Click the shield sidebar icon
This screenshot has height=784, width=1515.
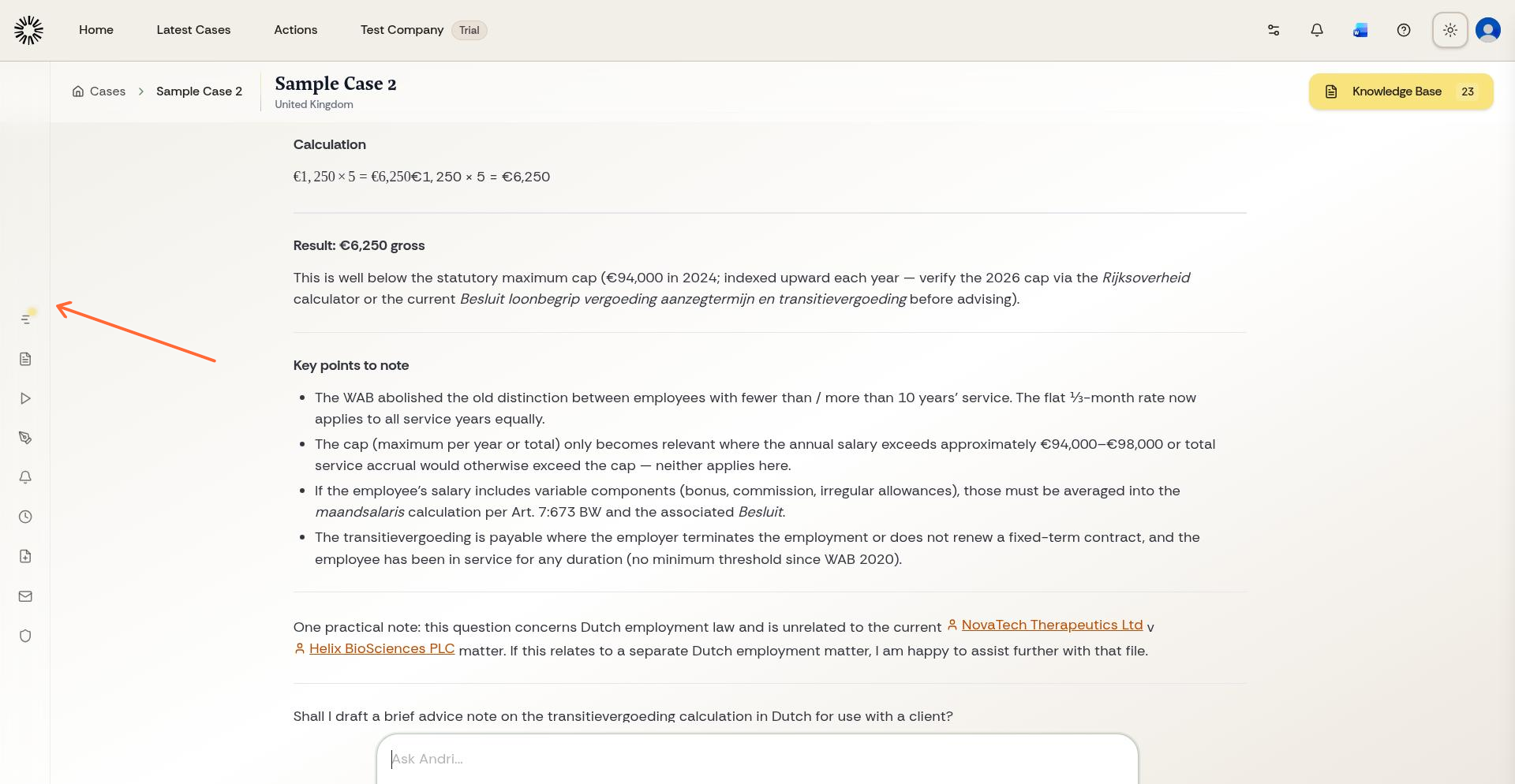25,636
